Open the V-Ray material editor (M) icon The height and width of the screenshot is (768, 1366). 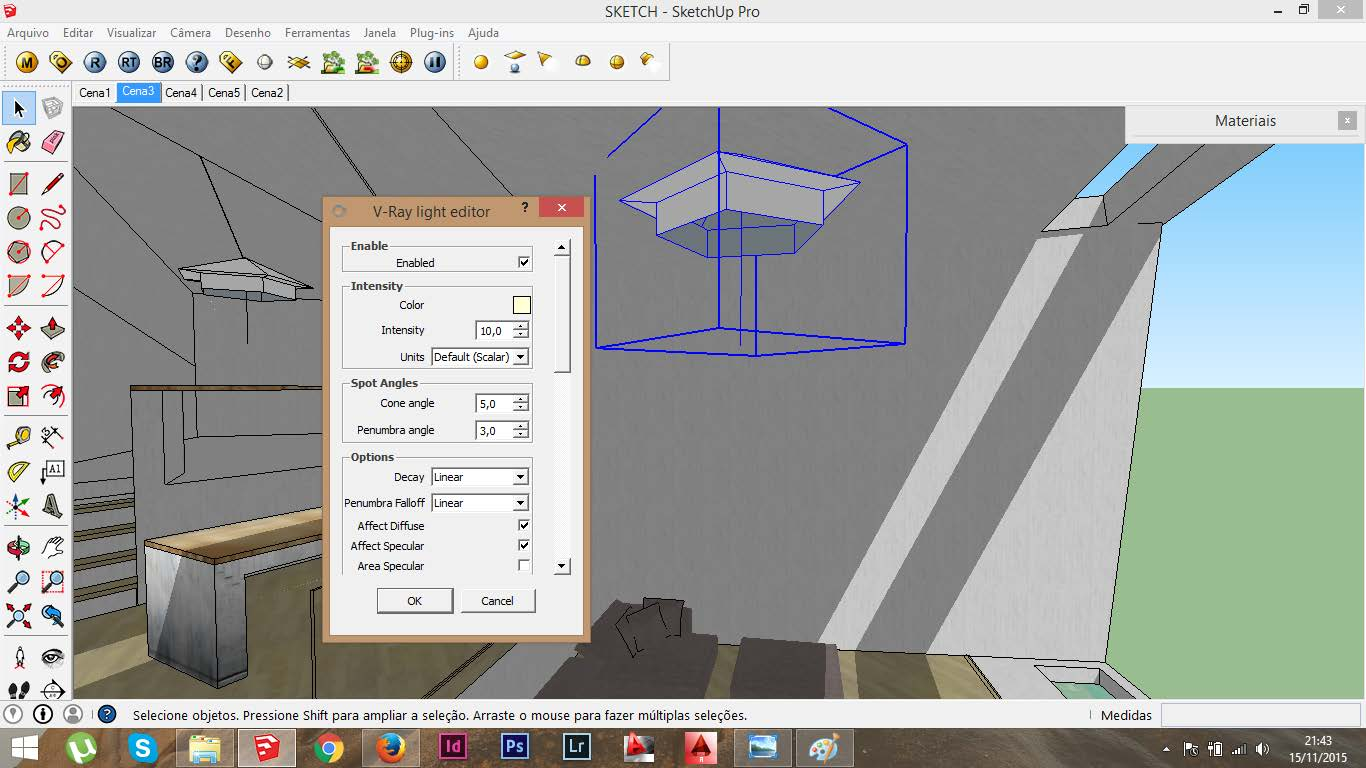tap(27, 62)
